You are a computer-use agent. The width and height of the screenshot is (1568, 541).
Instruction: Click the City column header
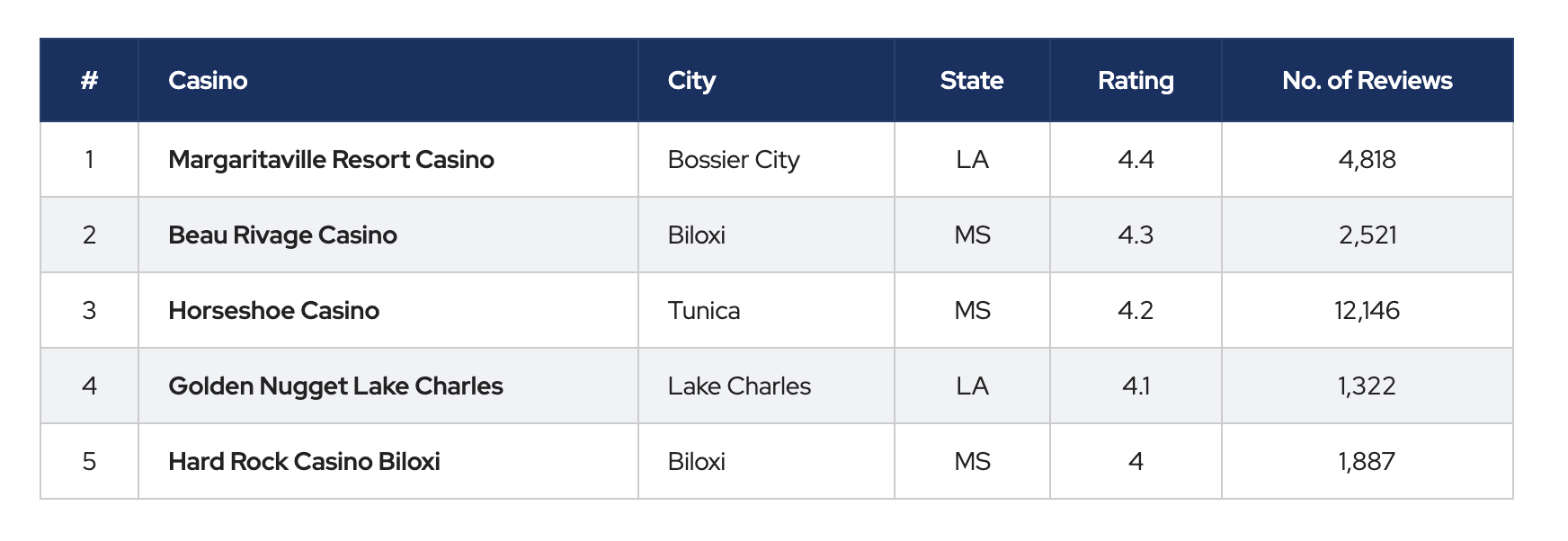pyautogui.click(x=691, y=81)
